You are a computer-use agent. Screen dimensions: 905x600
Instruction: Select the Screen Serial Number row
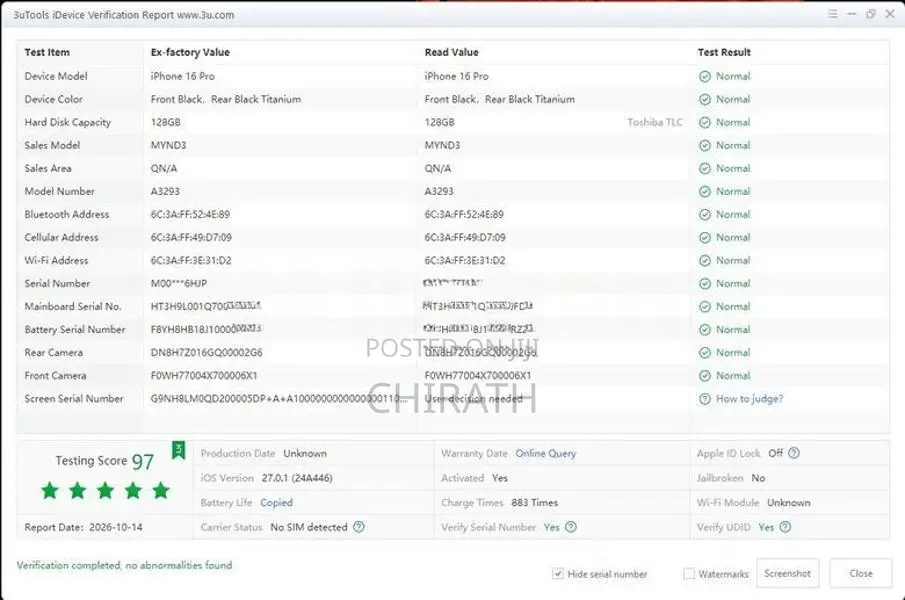453,399
